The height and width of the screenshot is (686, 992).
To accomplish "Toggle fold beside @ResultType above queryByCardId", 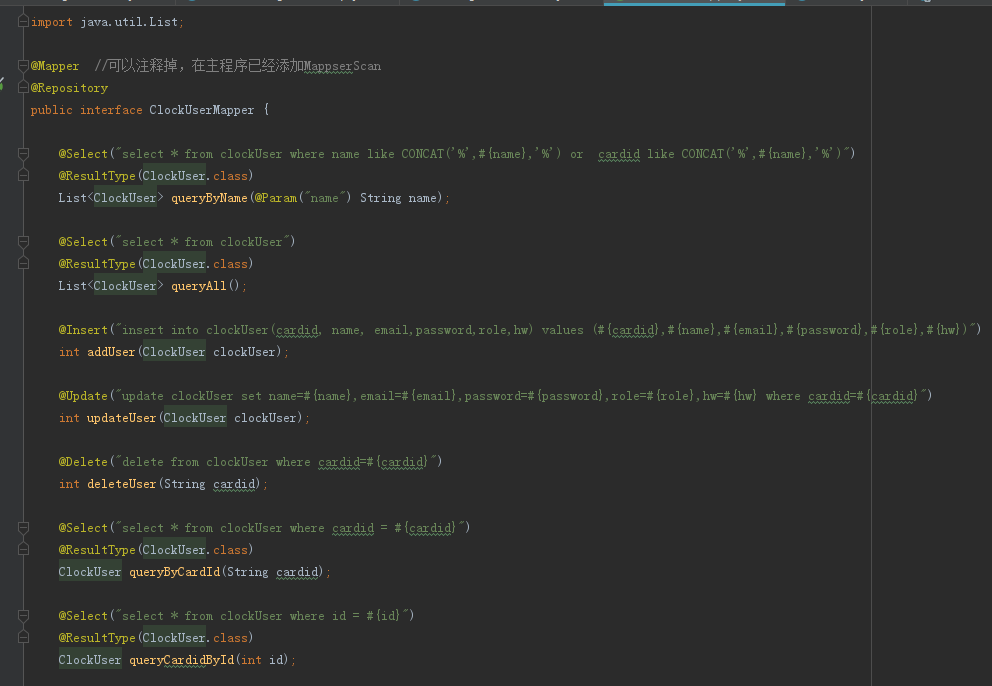I will click(23, 550).
